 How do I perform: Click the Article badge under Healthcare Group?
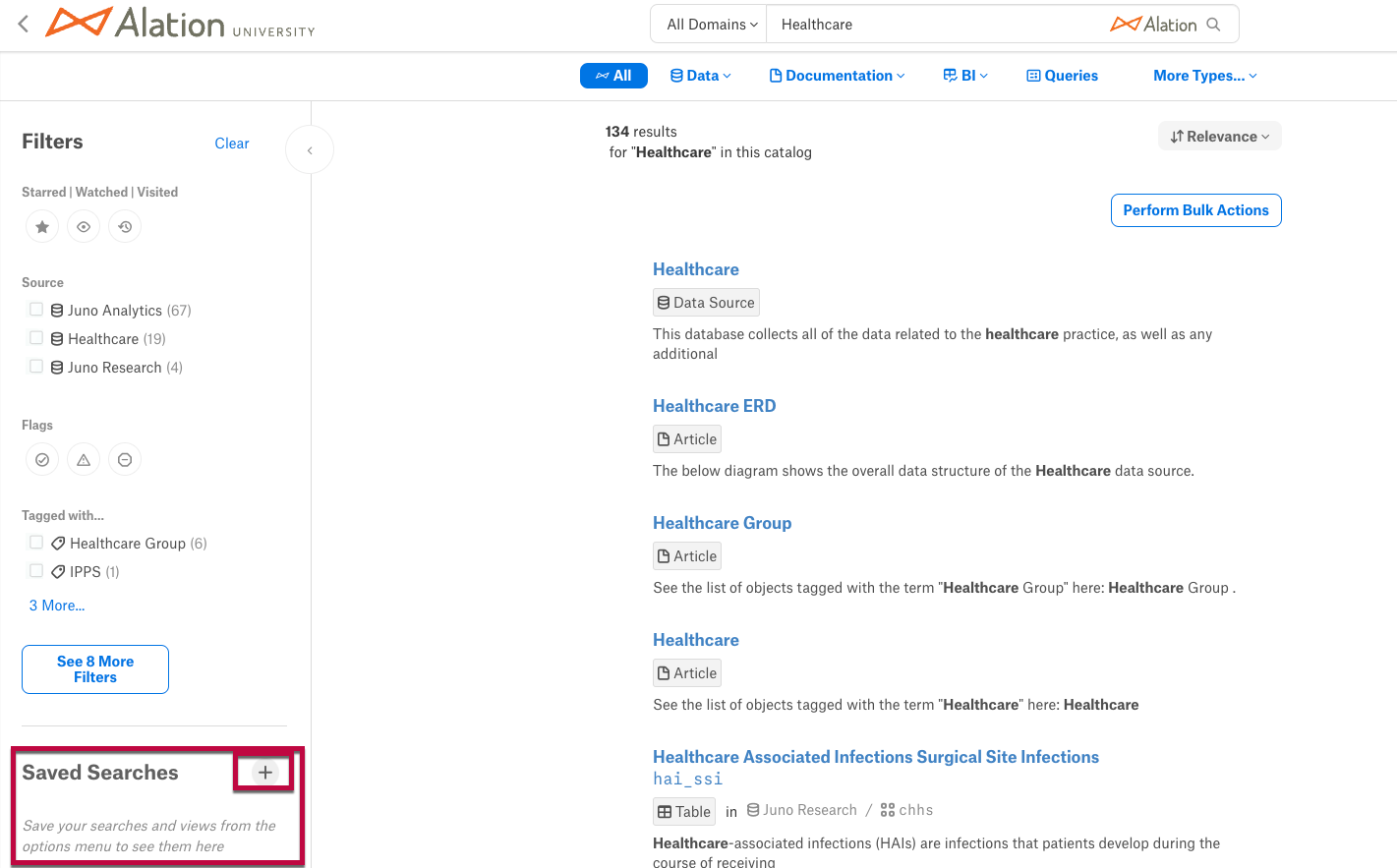tap(687, 556)
